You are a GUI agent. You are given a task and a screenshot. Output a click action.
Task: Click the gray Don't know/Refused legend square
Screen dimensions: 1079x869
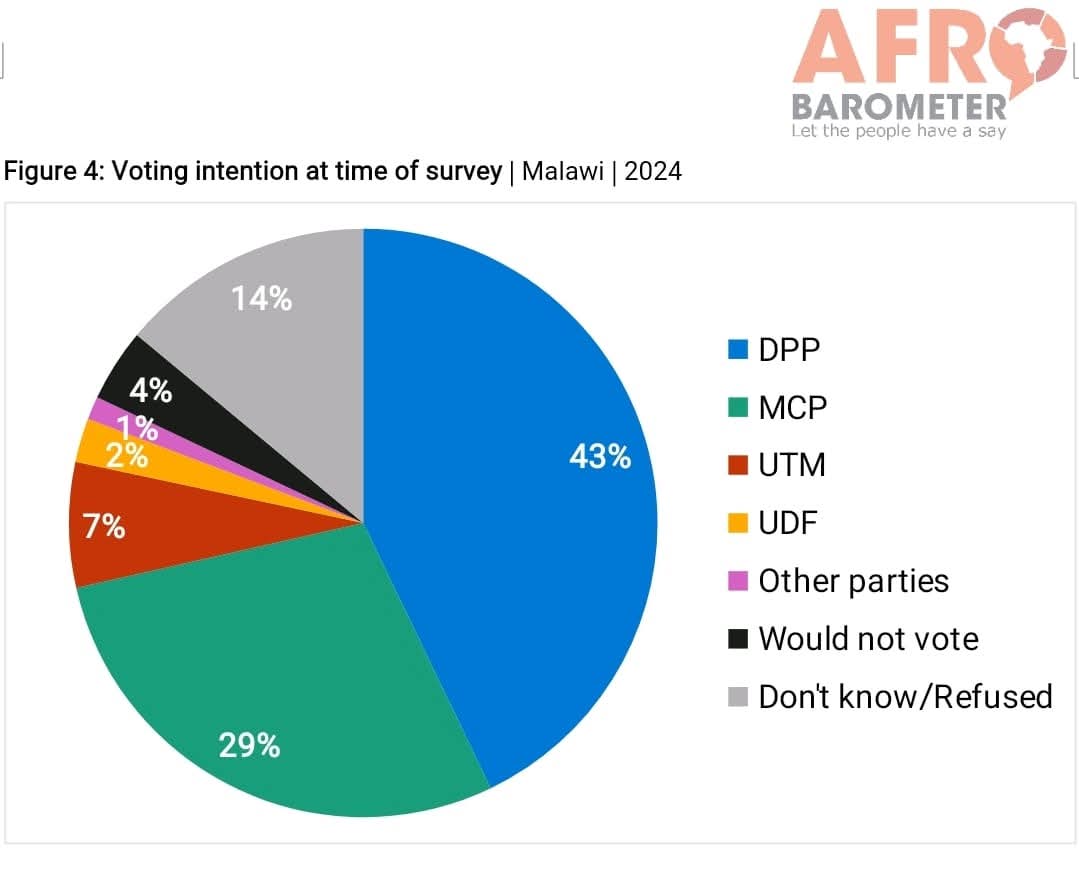tap(738, 697)
